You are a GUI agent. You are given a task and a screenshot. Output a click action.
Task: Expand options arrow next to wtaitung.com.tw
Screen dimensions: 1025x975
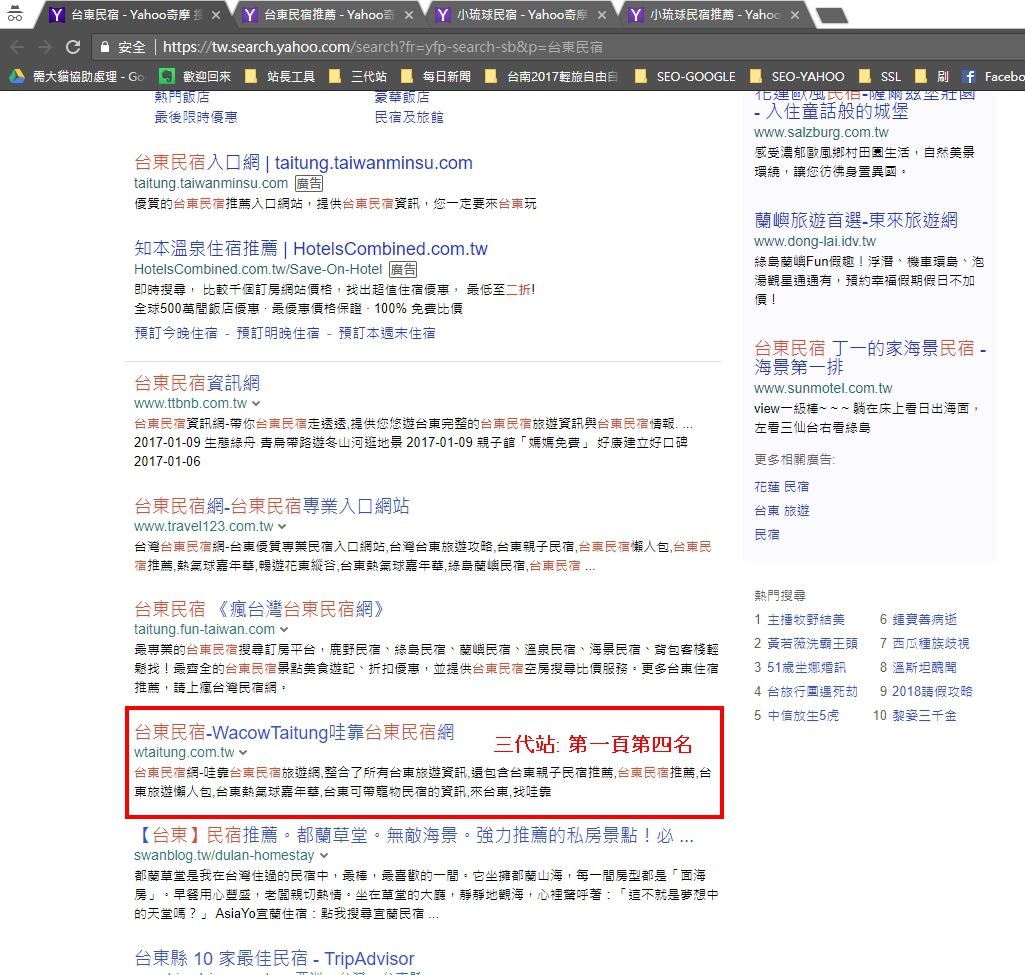(243, 753)
